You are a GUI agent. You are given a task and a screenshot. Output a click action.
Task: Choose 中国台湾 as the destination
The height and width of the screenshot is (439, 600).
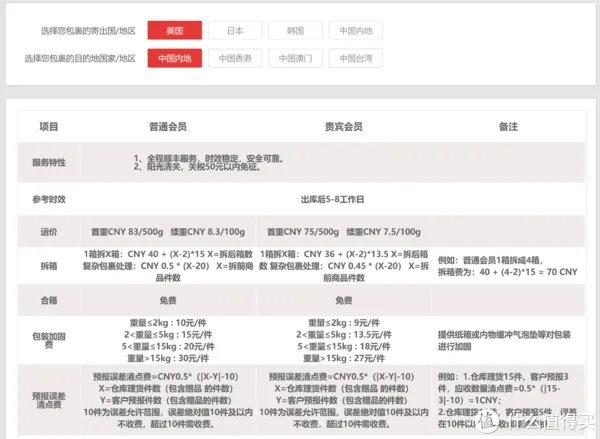[355, 58]
